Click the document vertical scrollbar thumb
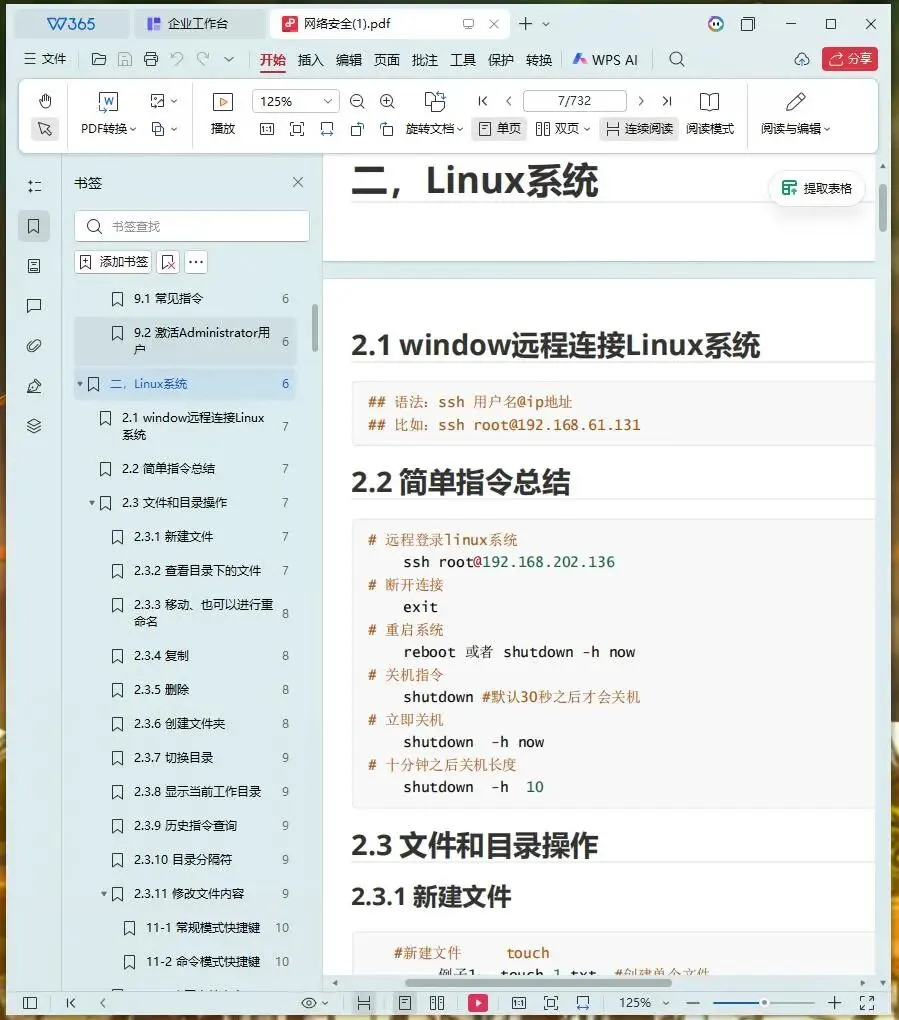The image size is (899, 1020). pyautogui.click(x=883, y=208)
